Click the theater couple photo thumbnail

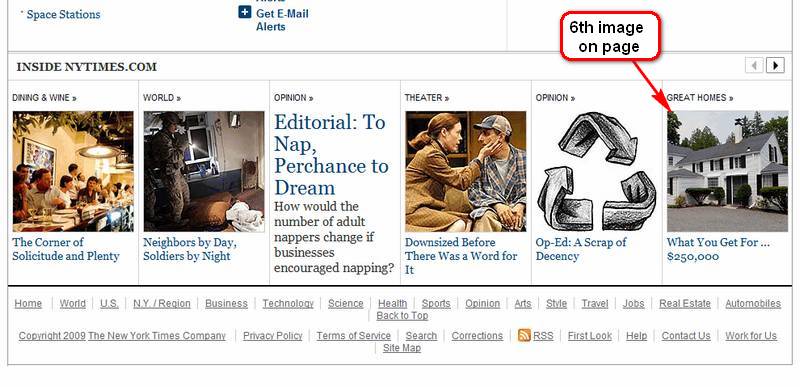[x=466, y=171]
